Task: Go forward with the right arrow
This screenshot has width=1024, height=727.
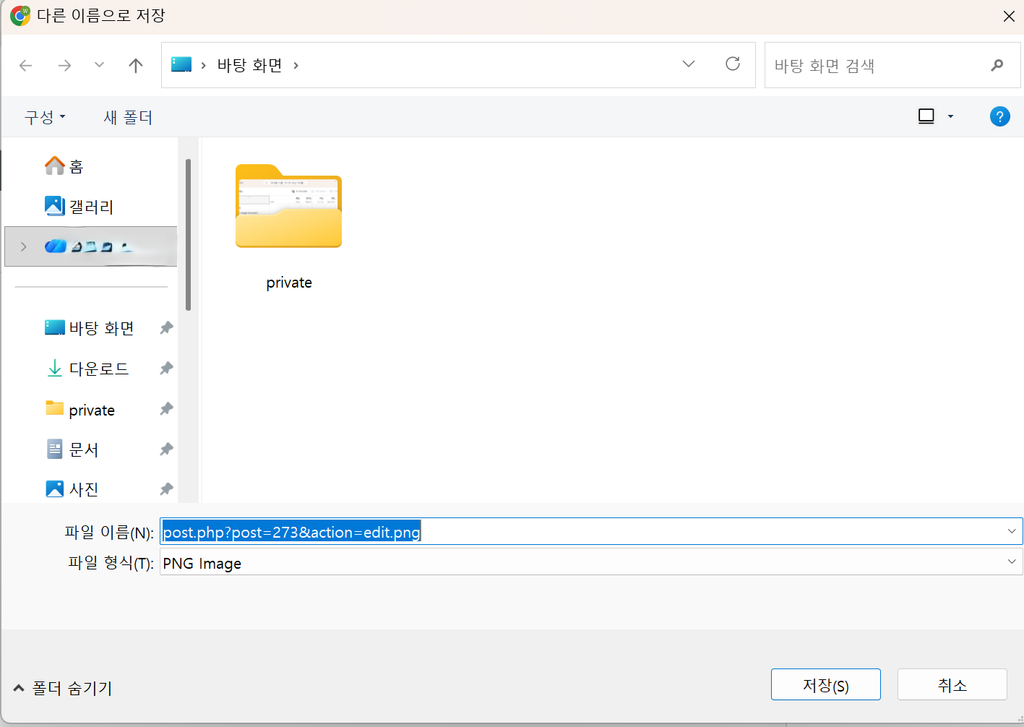Action: pos(64,65)
